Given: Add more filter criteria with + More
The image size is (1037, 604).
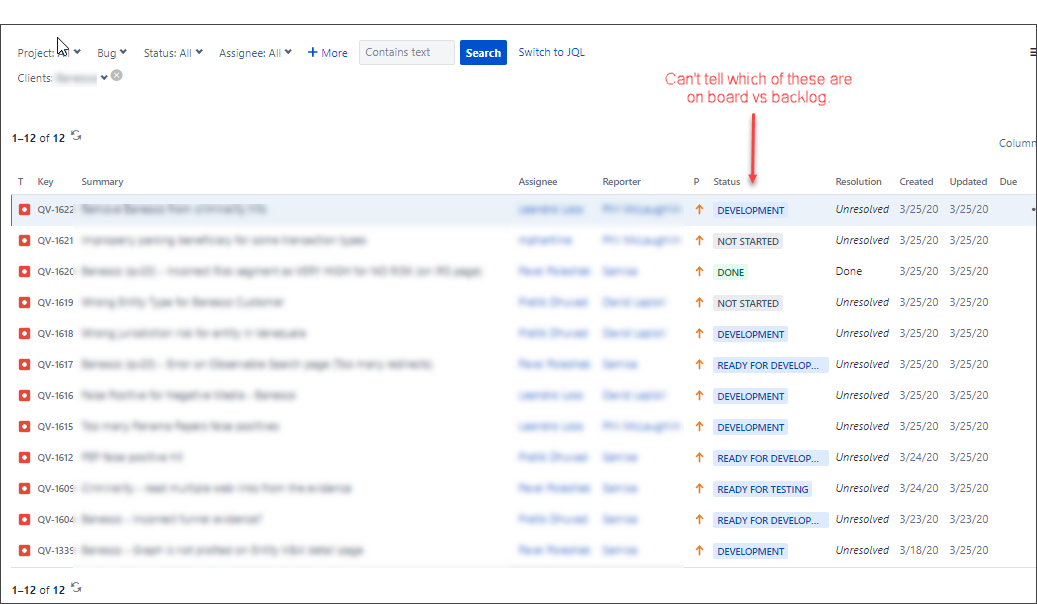Looking at the screenshot, I should [x=327, y=53].
